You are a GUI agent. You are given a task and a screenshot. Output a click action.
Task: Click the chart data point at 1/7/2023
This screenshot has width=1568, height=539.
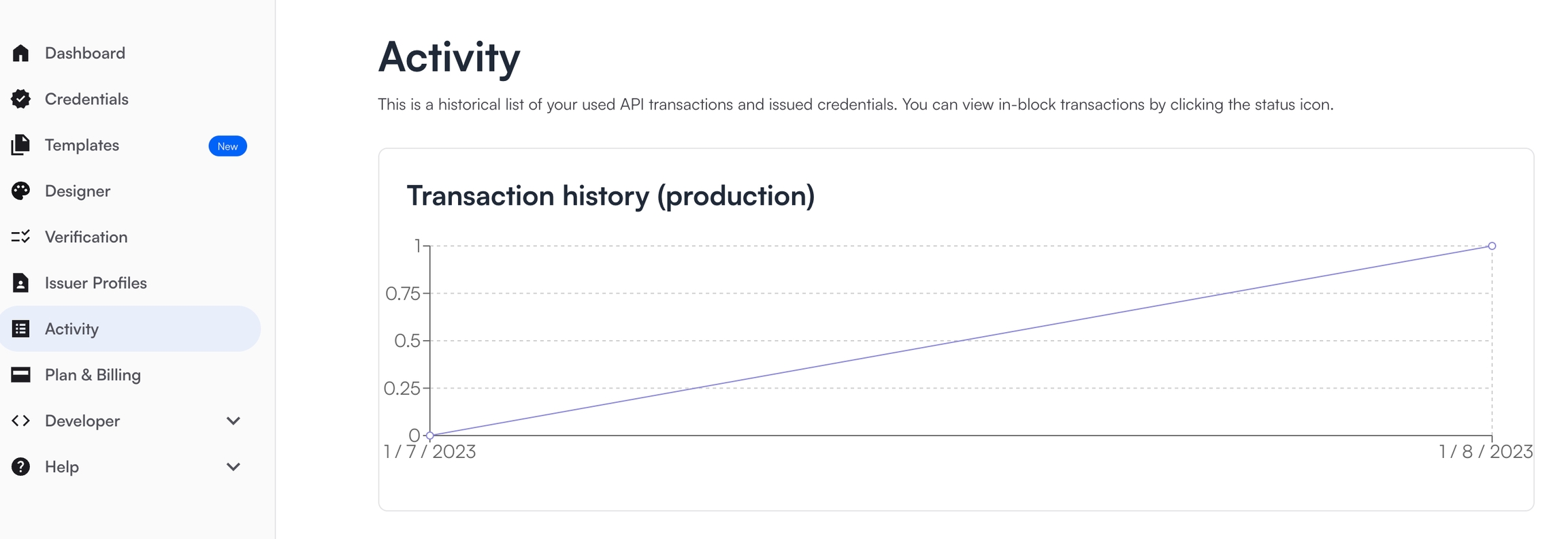pyautogui.click(x=430, y=435)
